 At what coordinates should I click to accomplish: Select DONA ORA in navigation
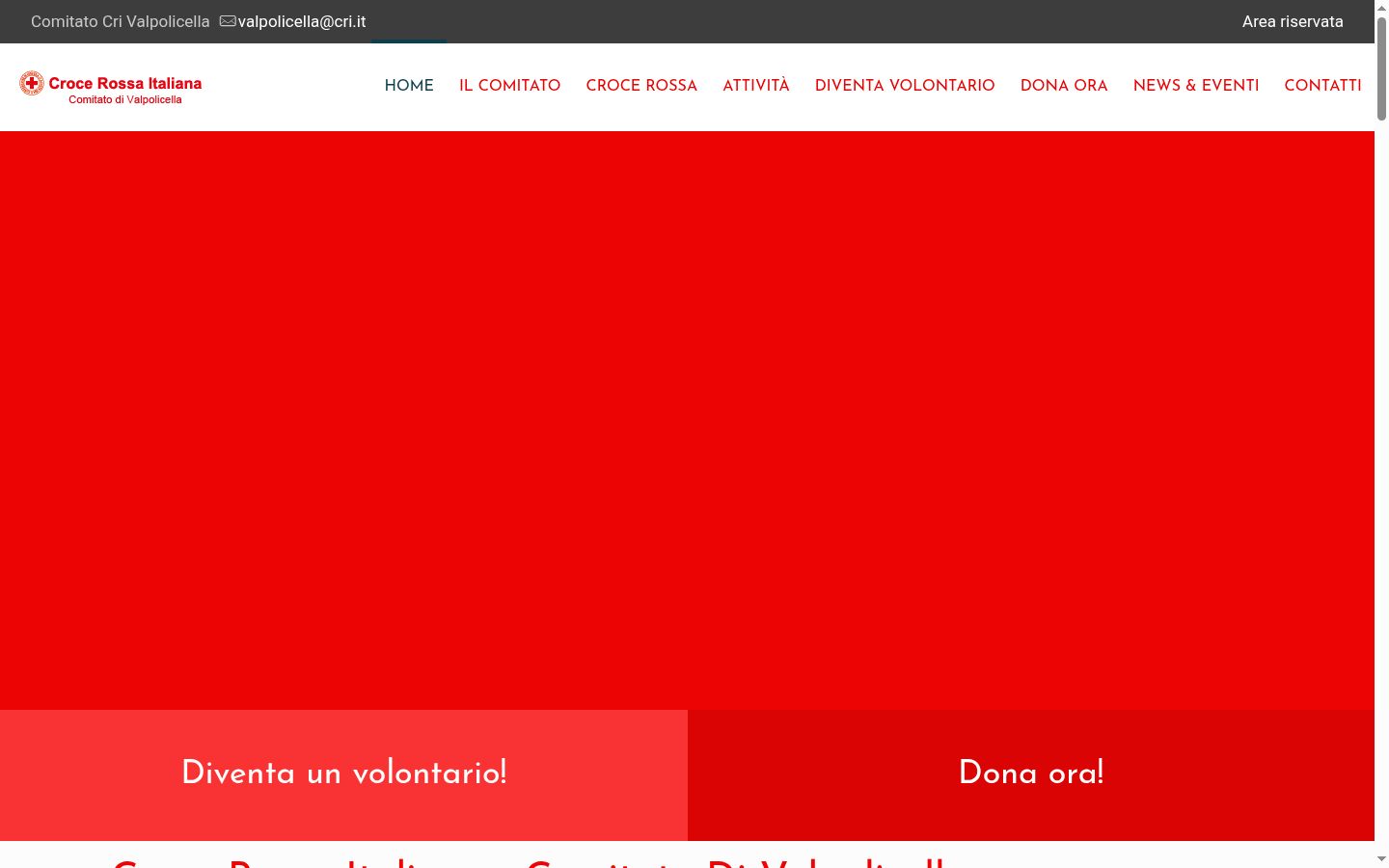coord(1064,85)
